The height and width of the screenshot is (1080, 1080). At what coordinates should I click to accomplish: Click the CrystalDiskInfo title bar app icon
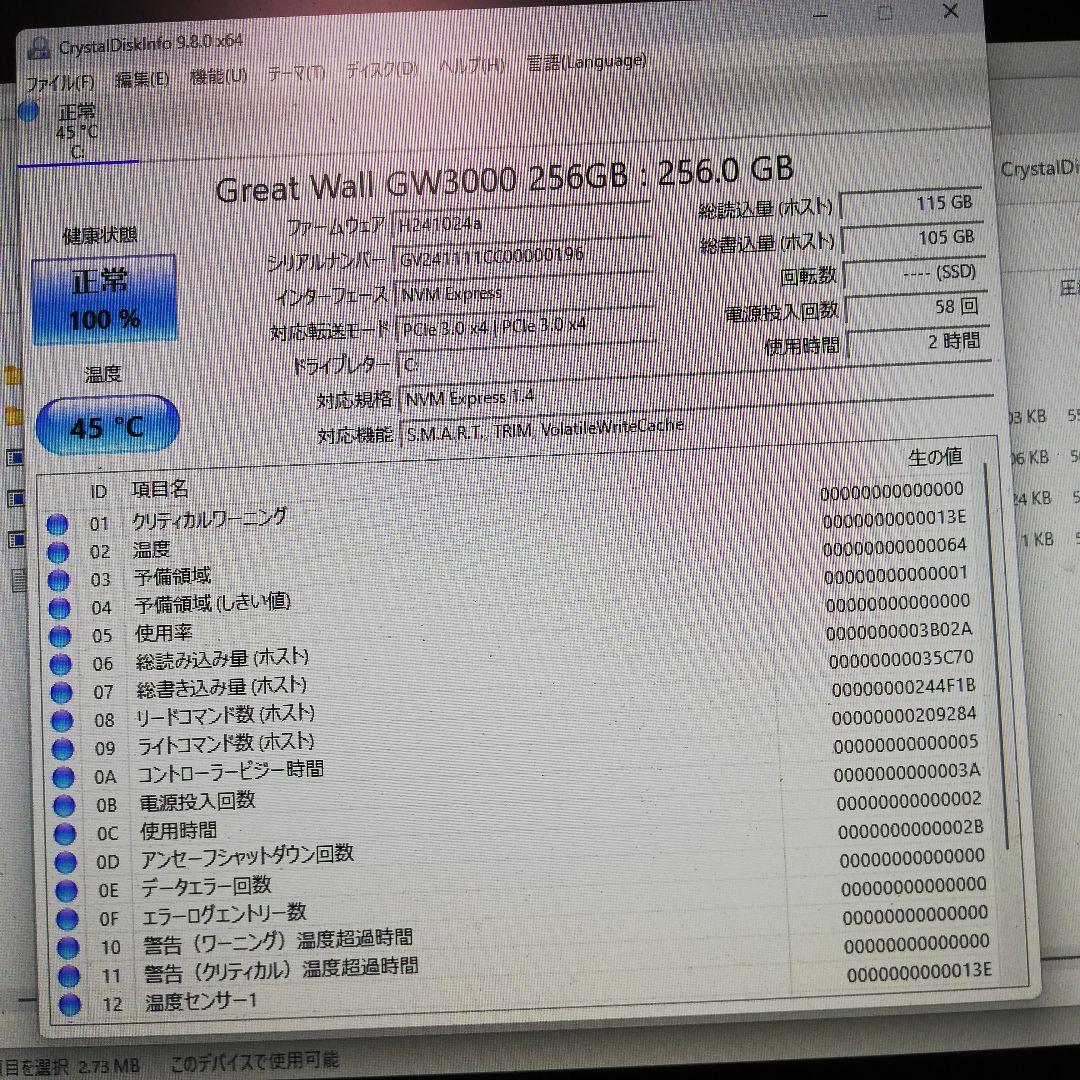pyautogui.click(x=39, y=49)
